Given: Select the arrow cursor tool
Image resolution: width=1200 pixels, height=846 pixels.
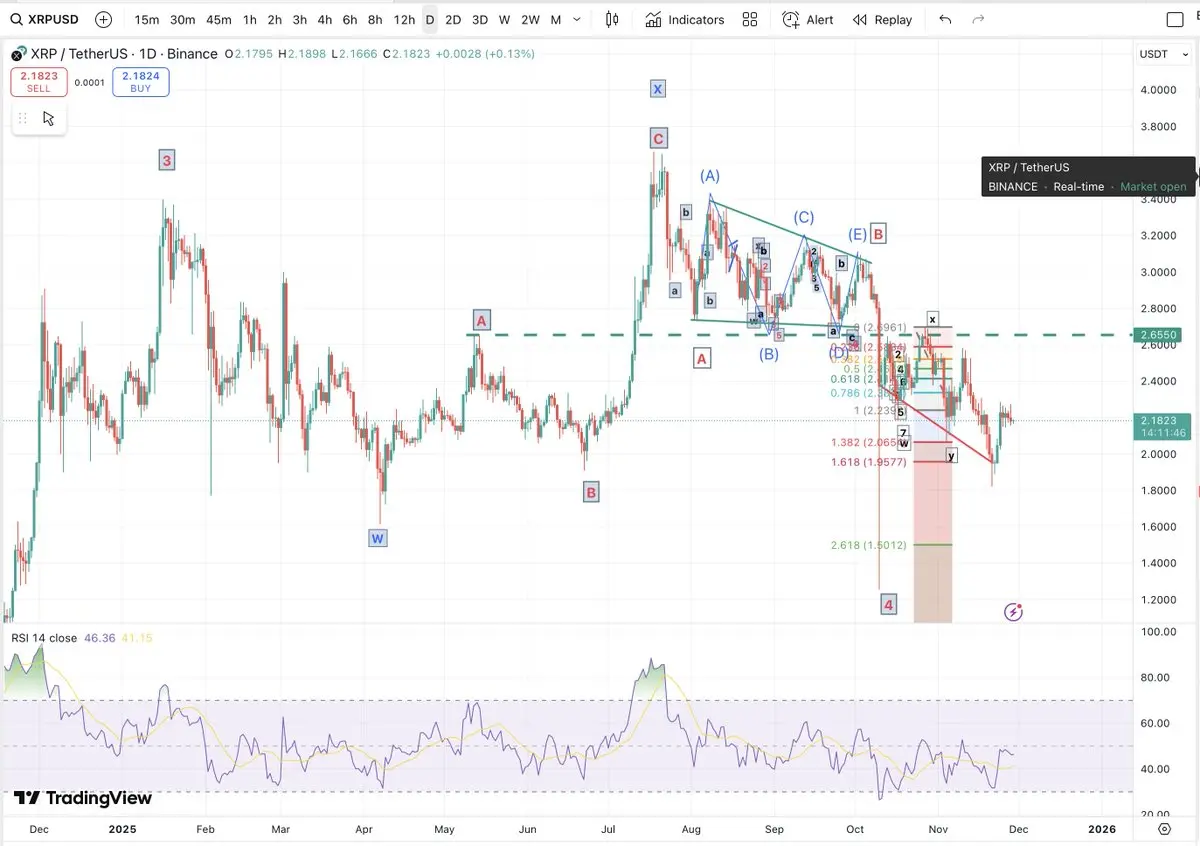Looking at the screenshot, I should click(49, 118).
